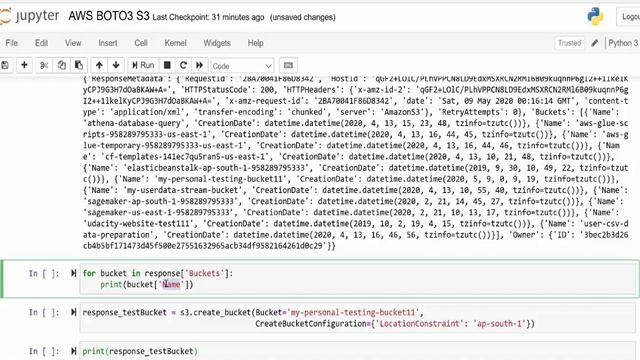Click the highlighted 'Name' key in code
The width and height of the screenshot is (640, 360).
coord(171,284)
